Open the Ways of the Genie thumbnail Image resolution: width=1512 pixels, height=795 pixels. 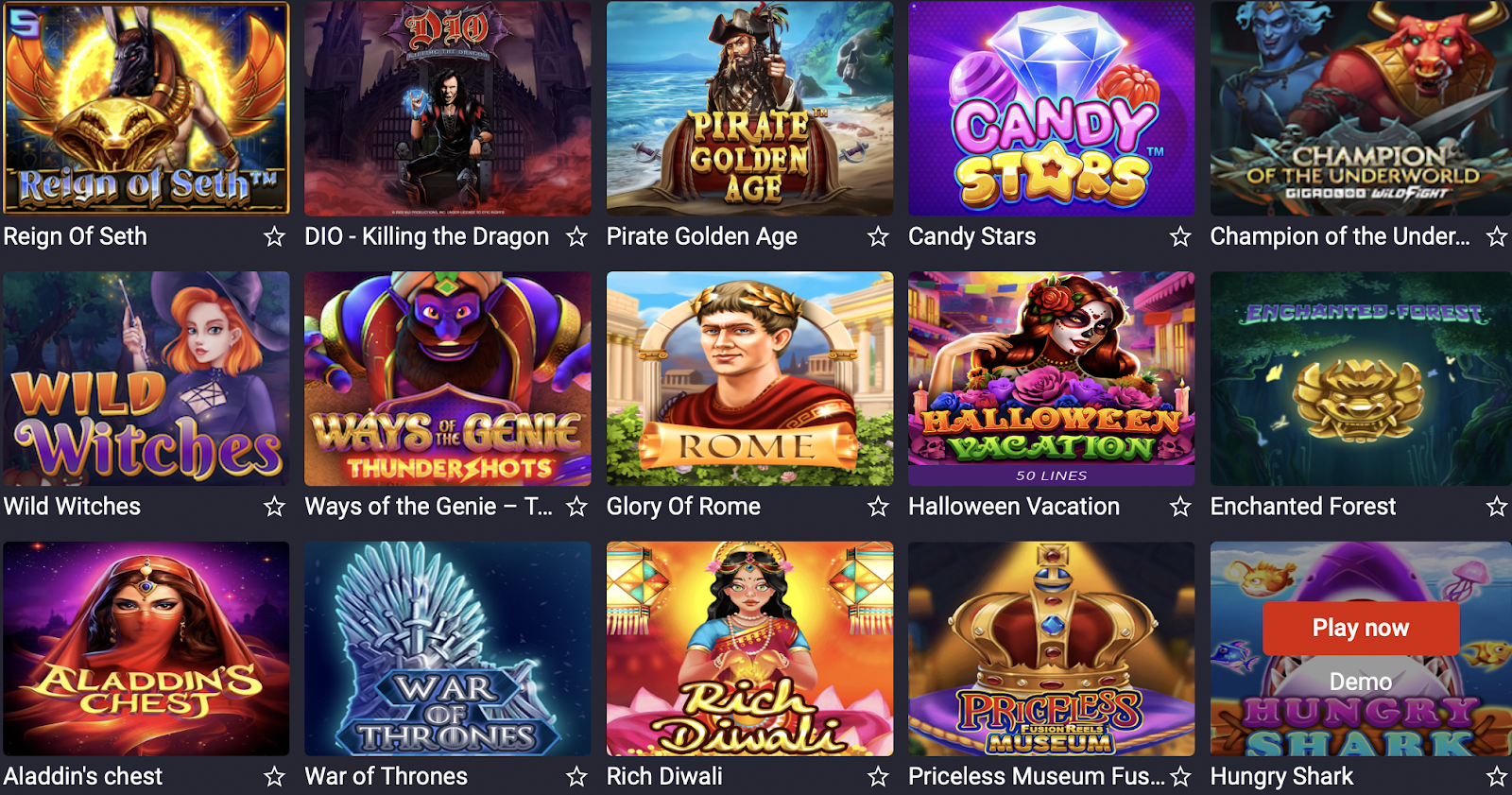tap(448, 378)
